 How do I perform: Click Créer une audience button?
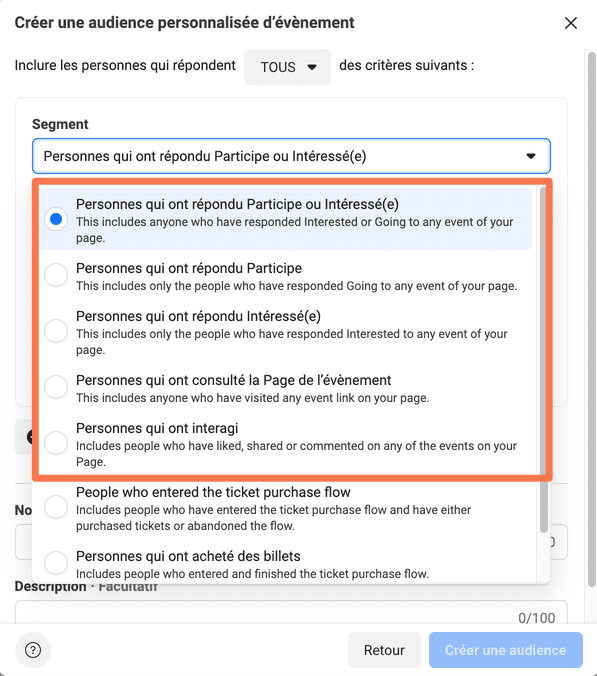coord(506,650)
